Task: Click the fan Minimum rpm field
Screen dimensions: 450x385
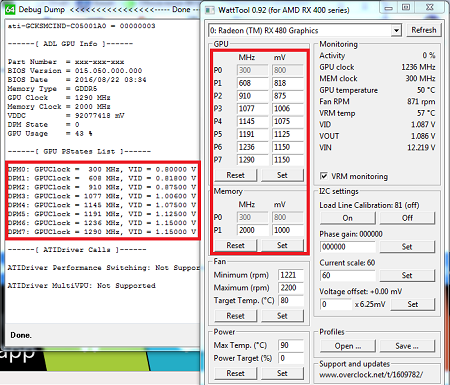Action: [x=291, y=275]
